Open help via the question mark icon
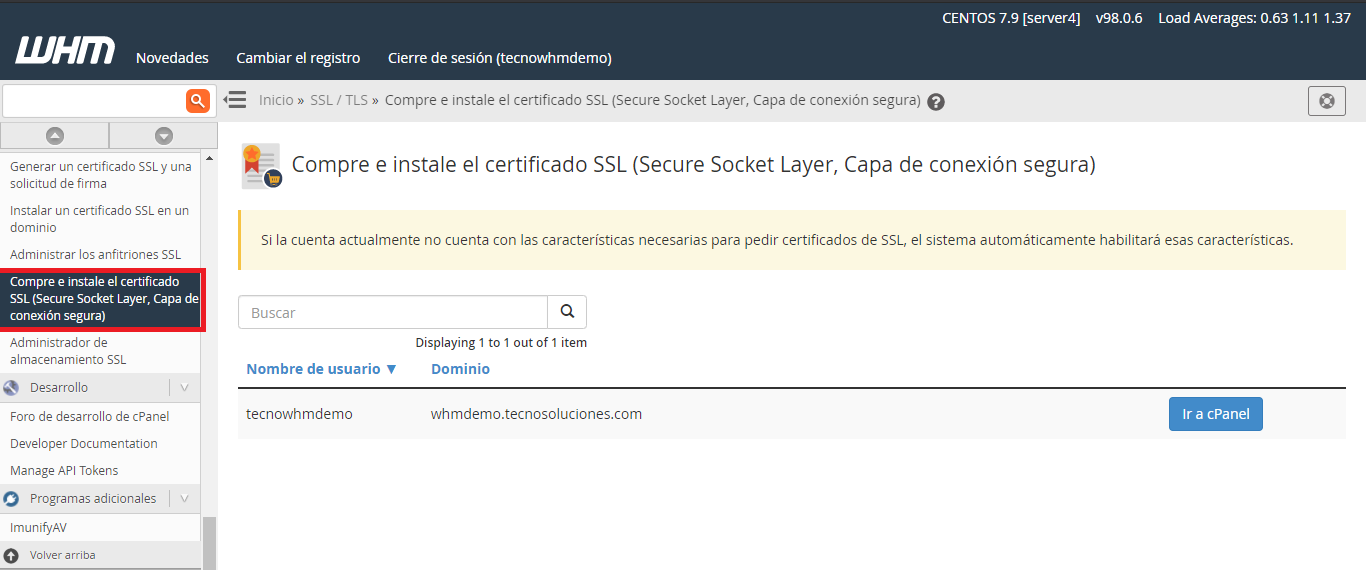1366x570 pixels. click(x=936, y=101)
